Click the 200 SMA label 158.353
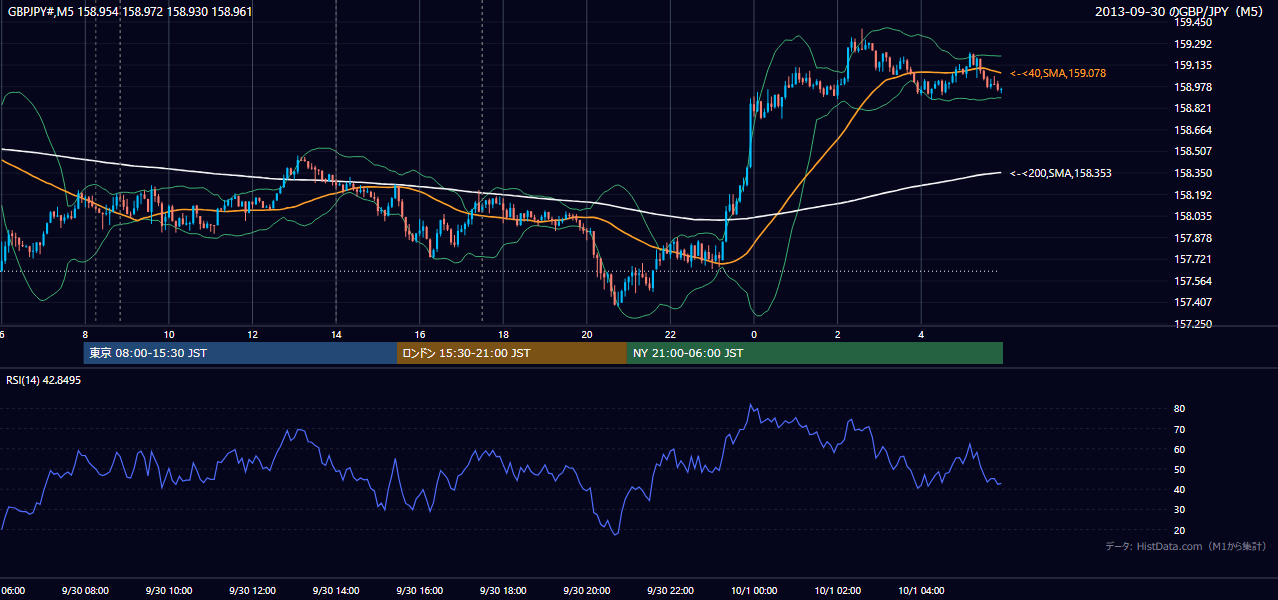The image size is (1278, 600). [x=1060, y=173]
